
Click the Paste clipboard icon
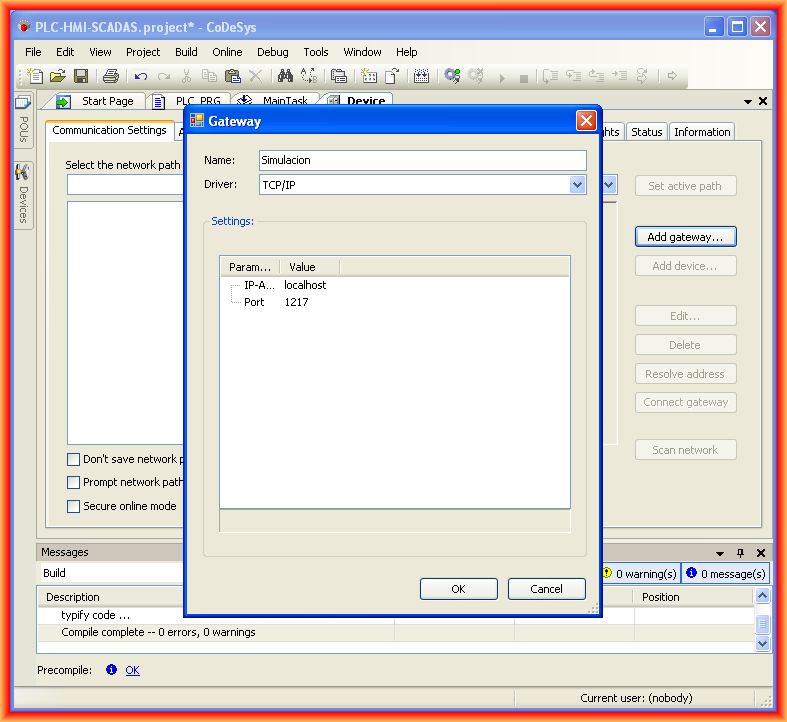coord(232,76)
